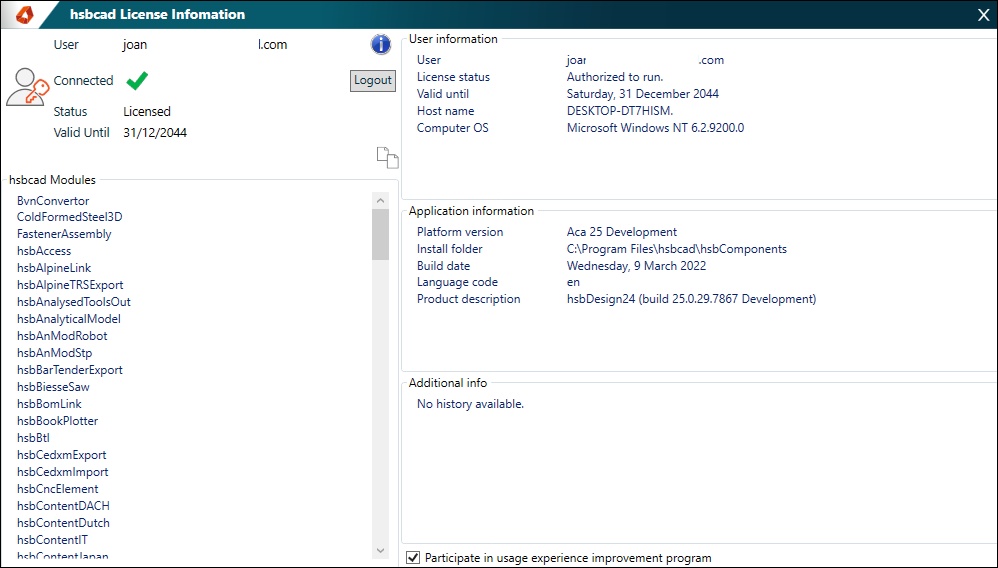Image resolution: width=998 pixels, height=568 pixels.
Task: Select hsbBtl module
Action: click(33, 438)
